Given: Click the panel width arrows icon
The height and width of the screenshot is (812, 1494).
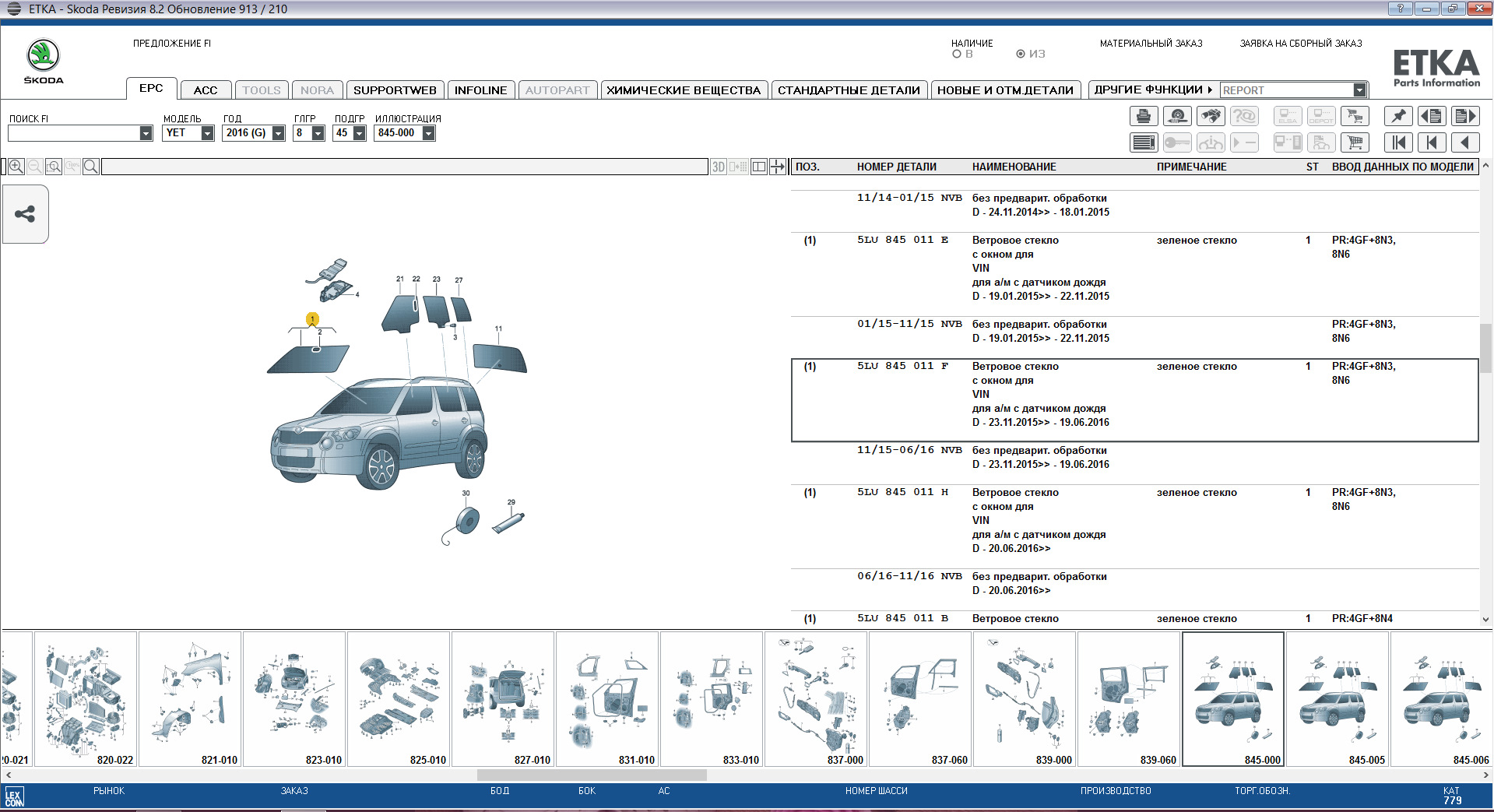Looking at the screenshot, I should tap(777, 167).
